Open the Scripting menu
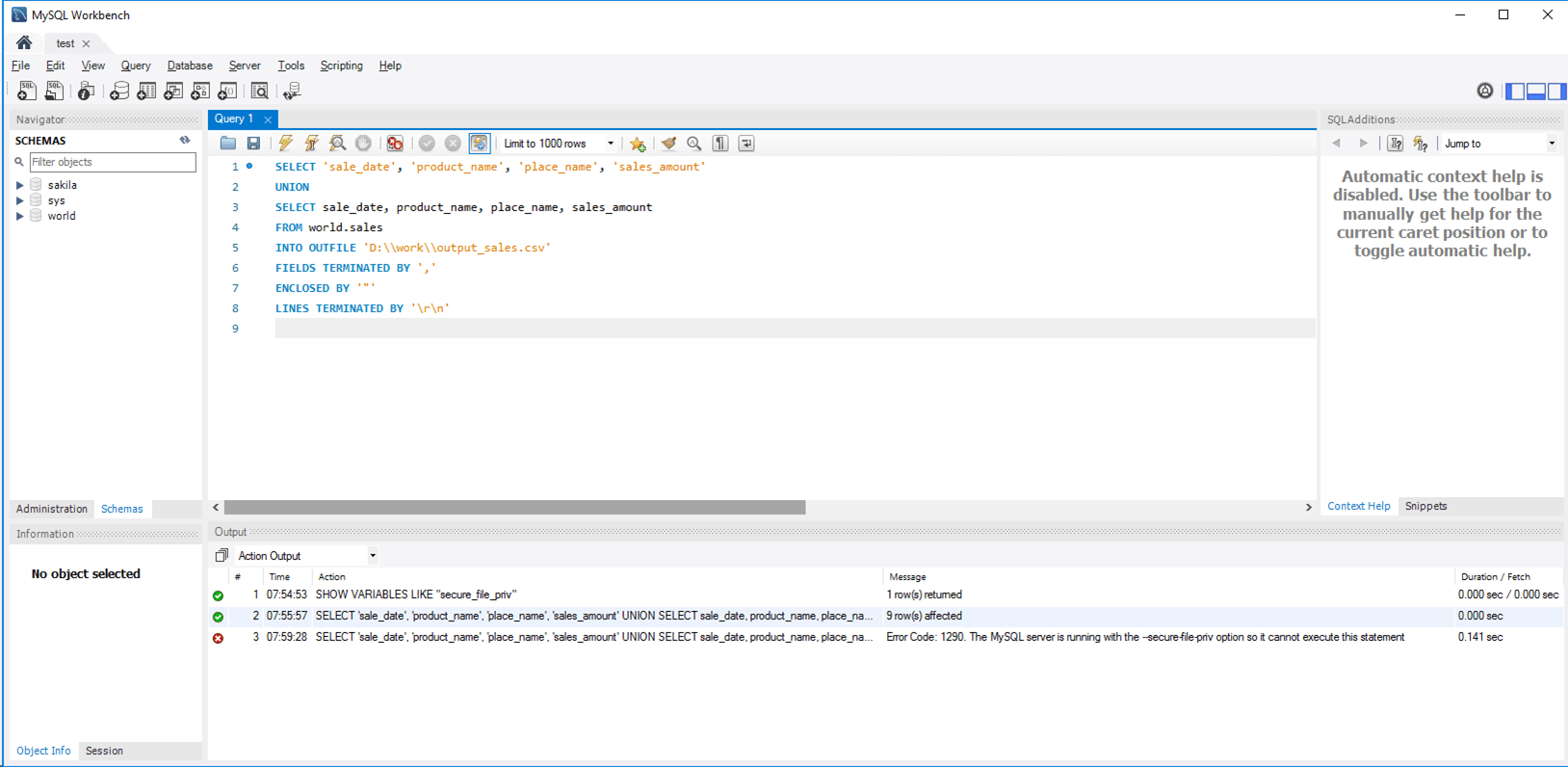The width and height of the screenshot is (1568, 767). coord(342,66)
